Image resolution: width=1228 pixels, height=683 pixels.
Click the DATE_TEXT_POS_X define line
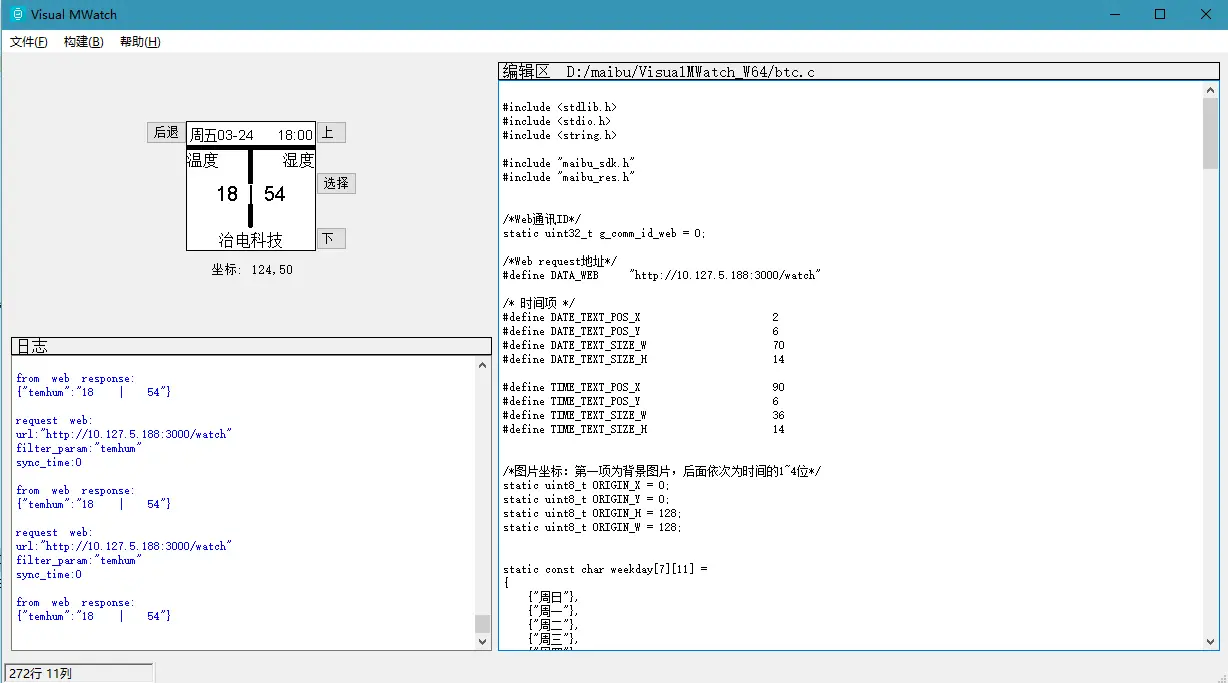[641, 317]
